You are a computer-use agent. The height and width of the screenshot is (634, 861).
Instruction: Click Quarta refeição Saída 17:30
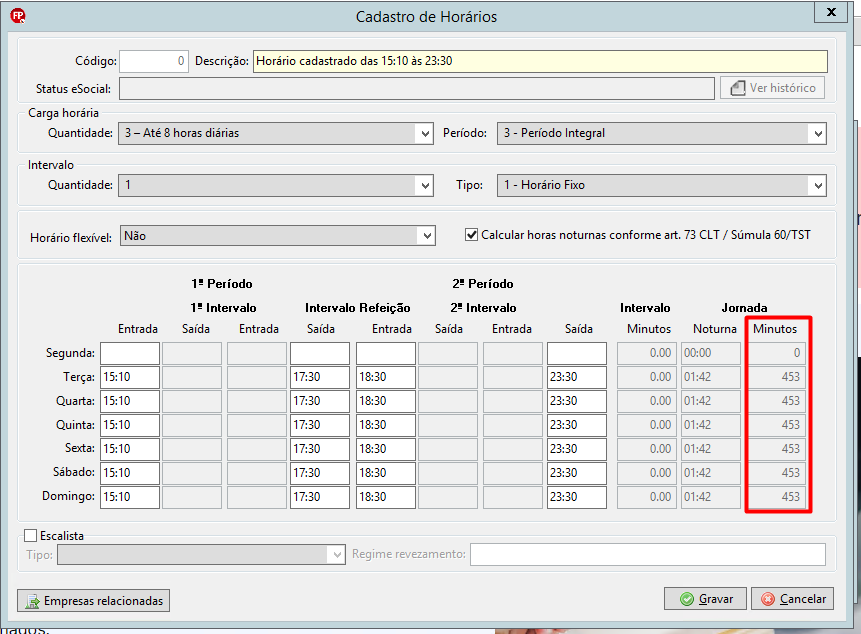tap(320, 401)
